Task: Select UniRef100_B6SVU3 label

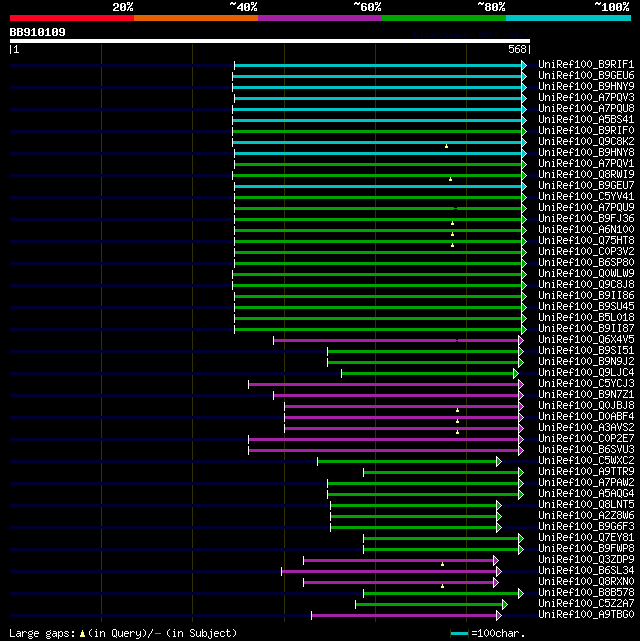Action: (x=586, y=449)
